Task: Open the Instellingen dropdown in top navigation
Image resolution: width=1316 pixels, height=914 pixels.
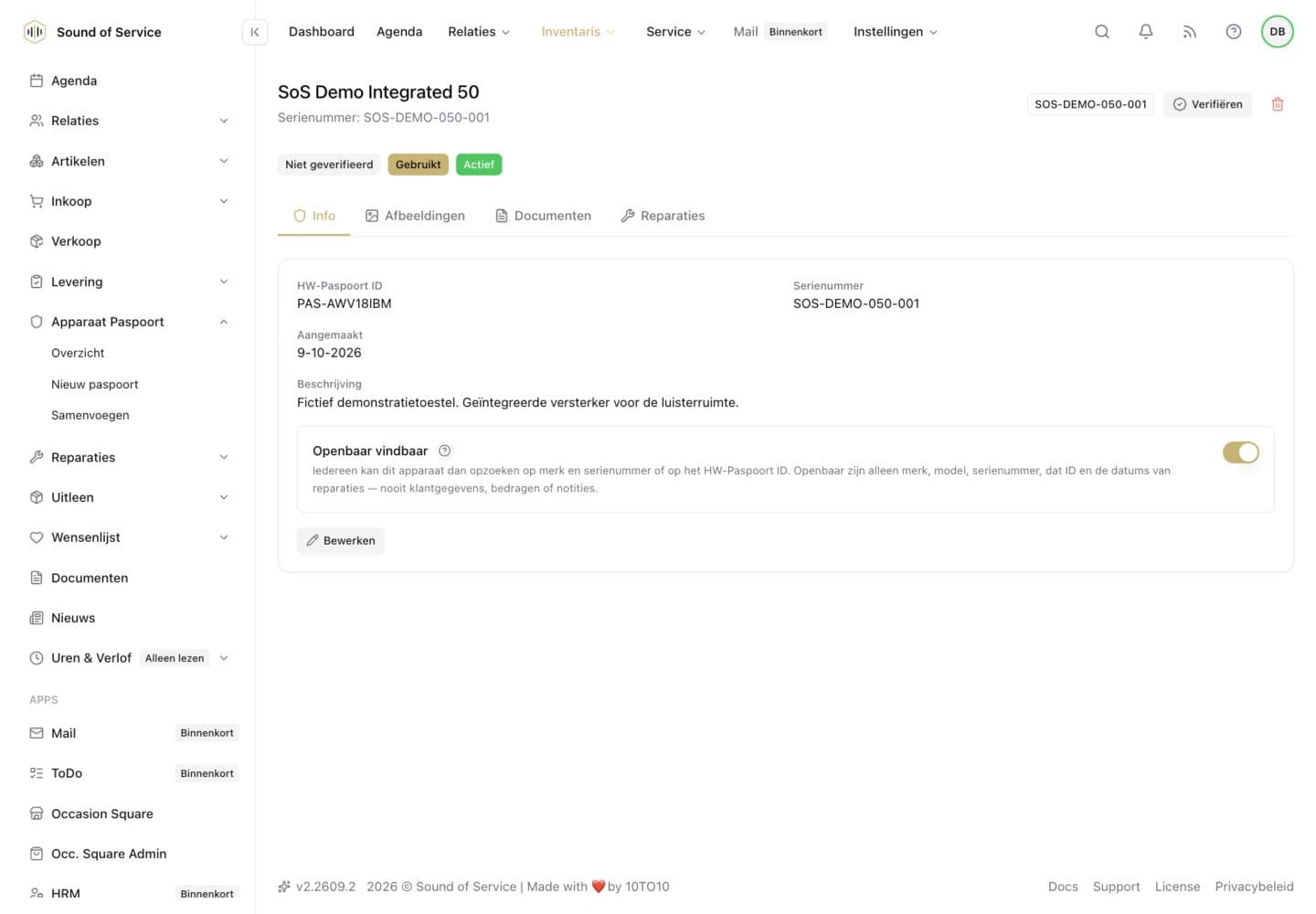Action: (895, 32)
